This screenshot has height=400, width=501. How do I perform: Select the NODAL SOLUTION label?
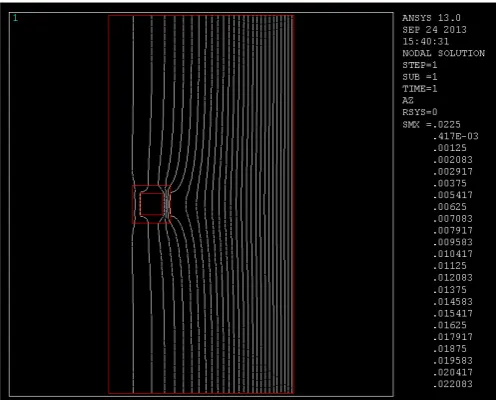coord(443,53)
